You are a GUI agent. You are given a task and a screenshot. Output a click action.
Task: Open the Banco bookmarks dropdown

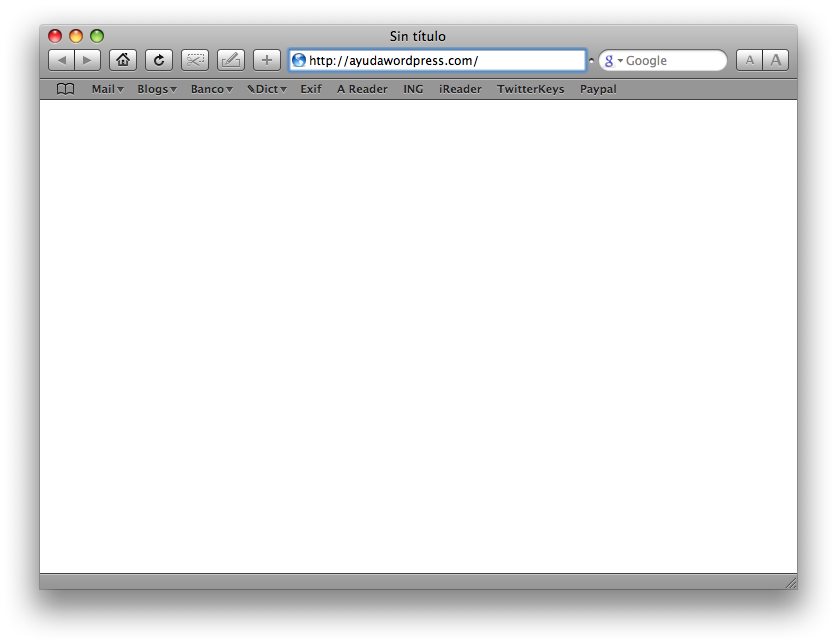(x=211, y=89)
